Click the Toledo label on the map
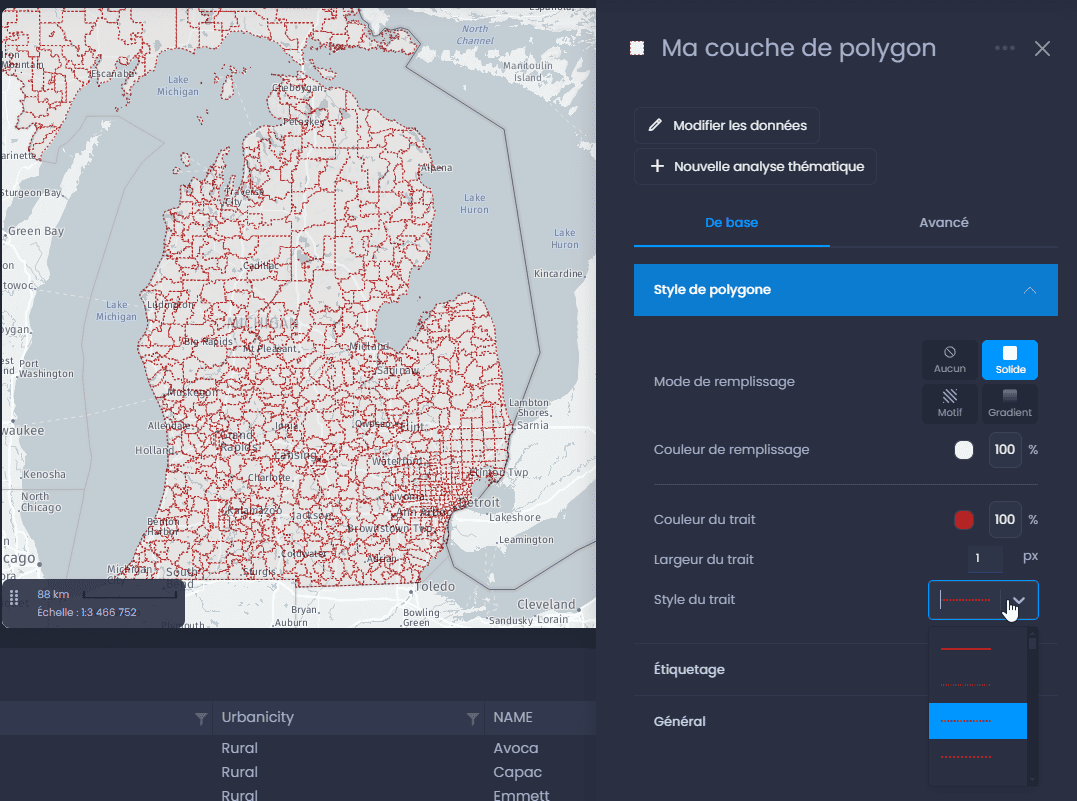This screenshot has width=1077, height=801. tap(435, 586)
